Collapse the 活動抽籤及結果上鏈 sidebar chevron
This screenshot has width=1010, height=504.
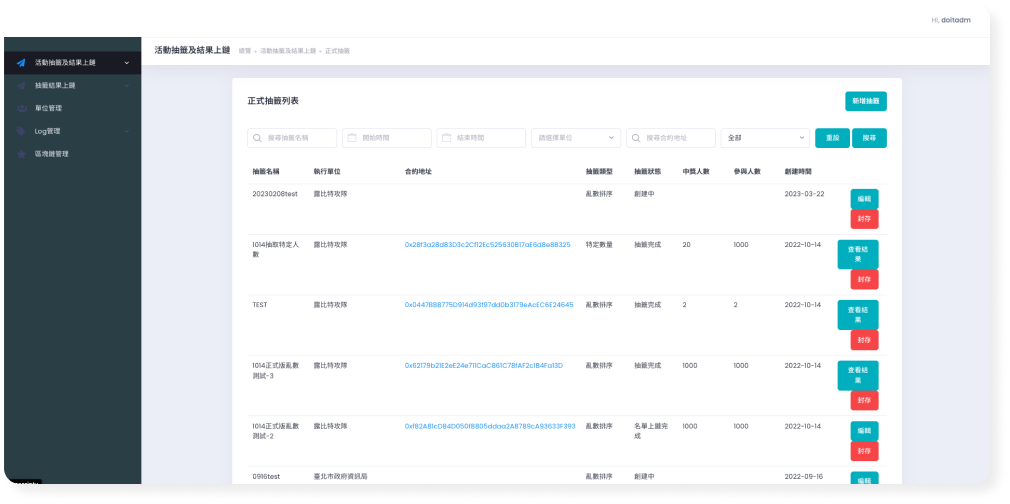tap(127, 63)
